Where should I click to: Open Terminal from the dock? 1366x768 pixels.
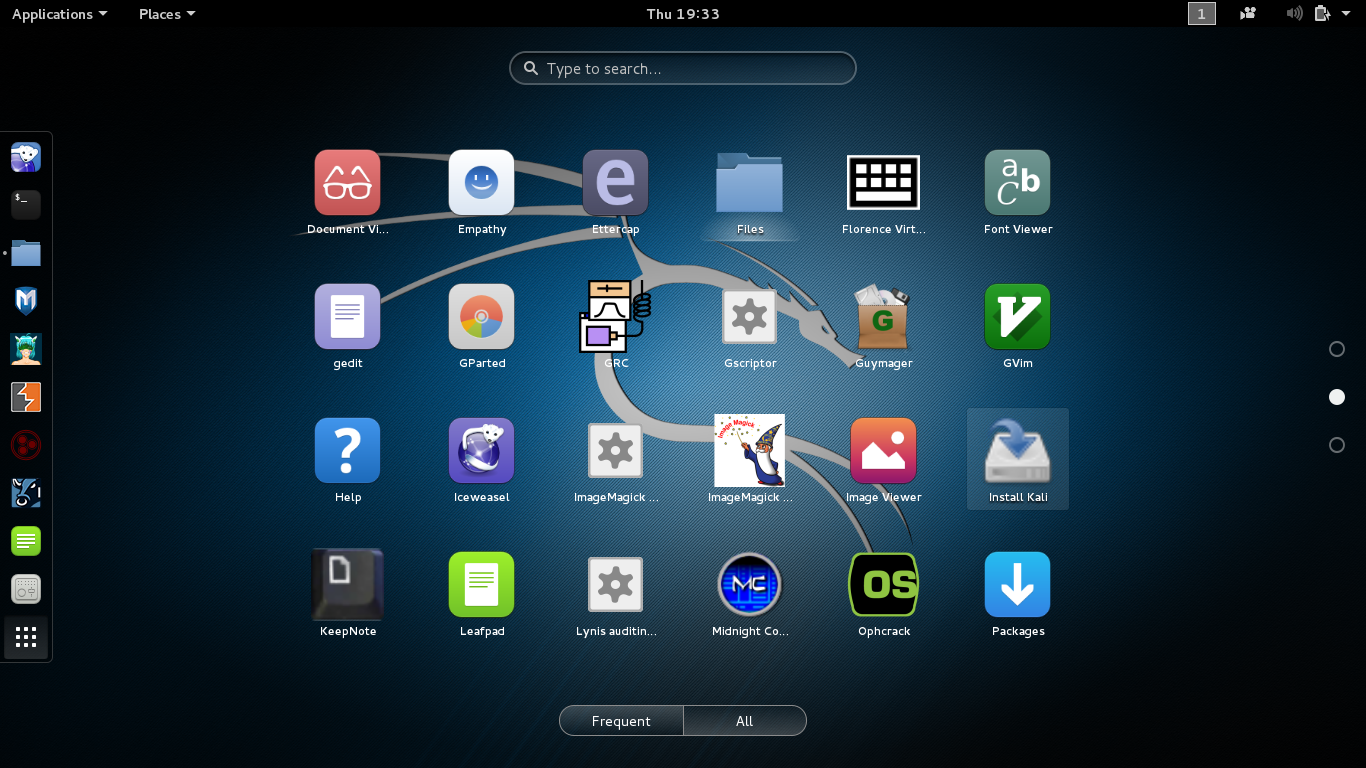coord(26,205)
